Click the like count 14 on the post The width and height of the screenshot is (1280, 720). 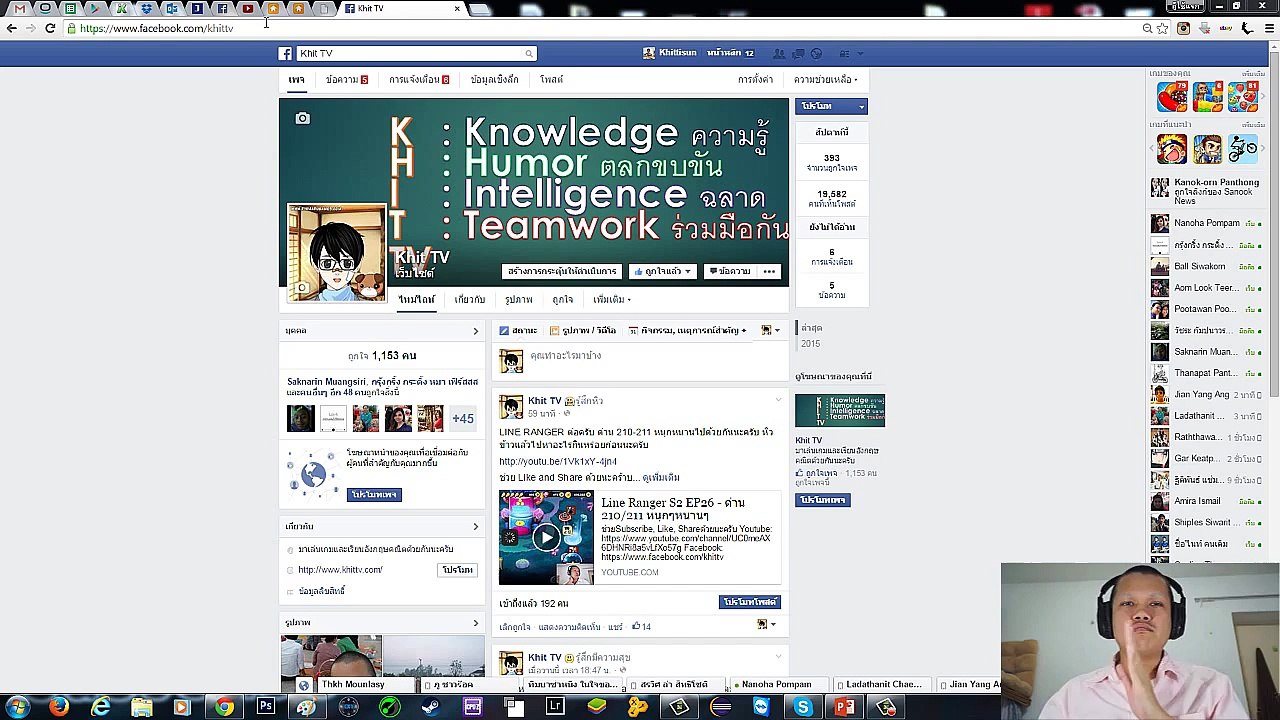(x=641, y=627)
